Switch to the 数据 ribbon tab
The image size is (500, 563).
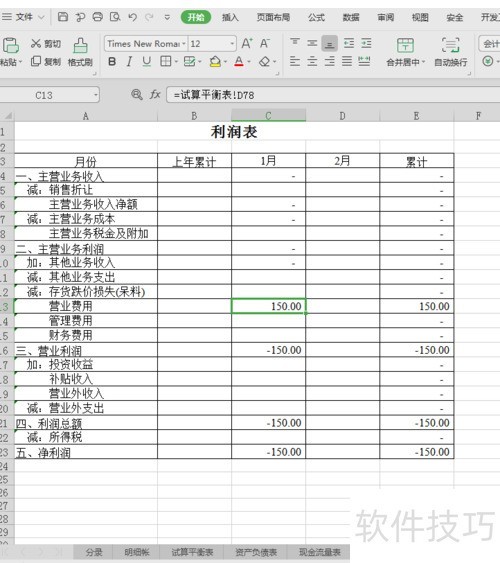(351, 17)
